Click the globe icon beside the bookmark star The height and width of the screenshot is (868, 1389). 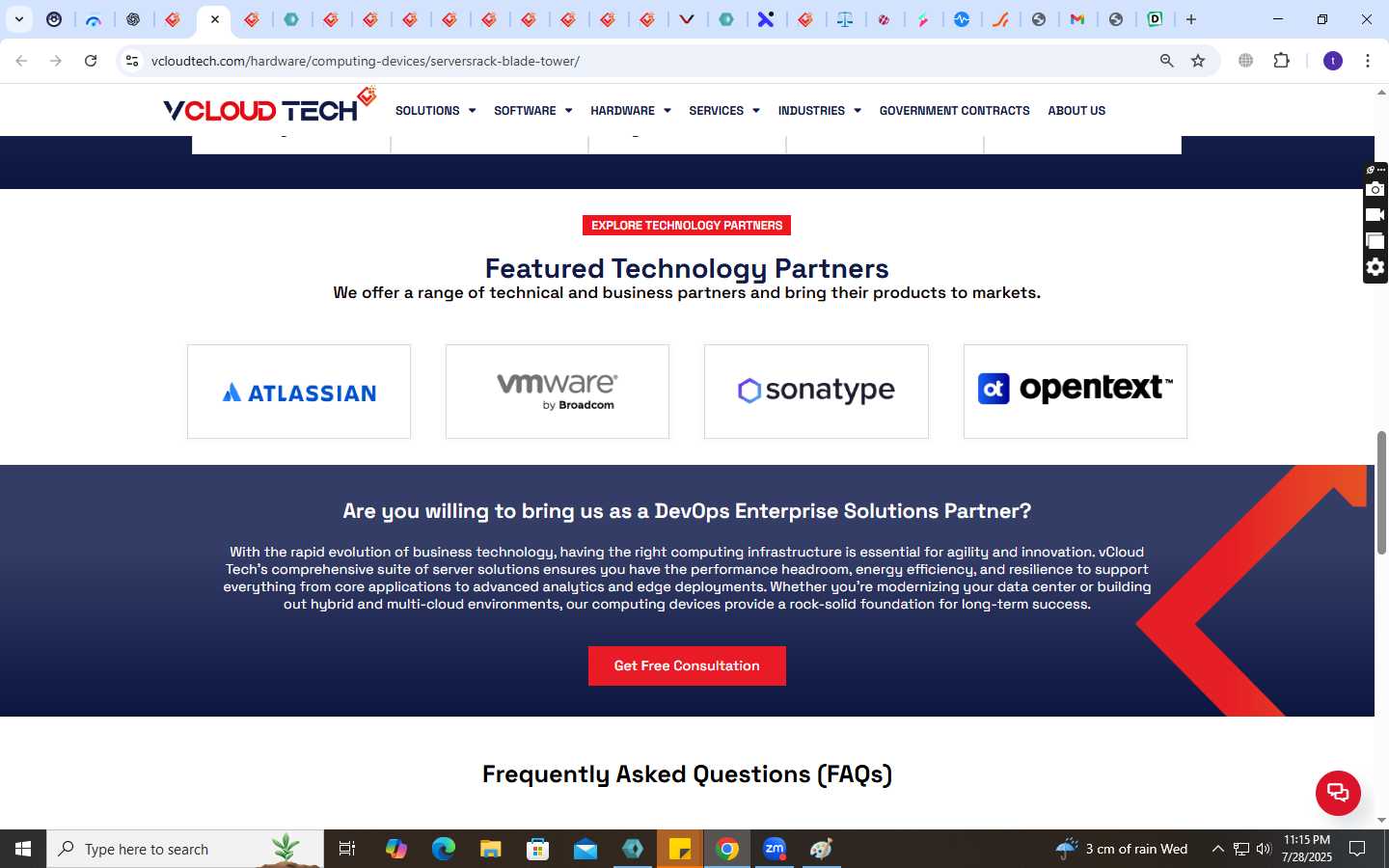[1245, 61]
